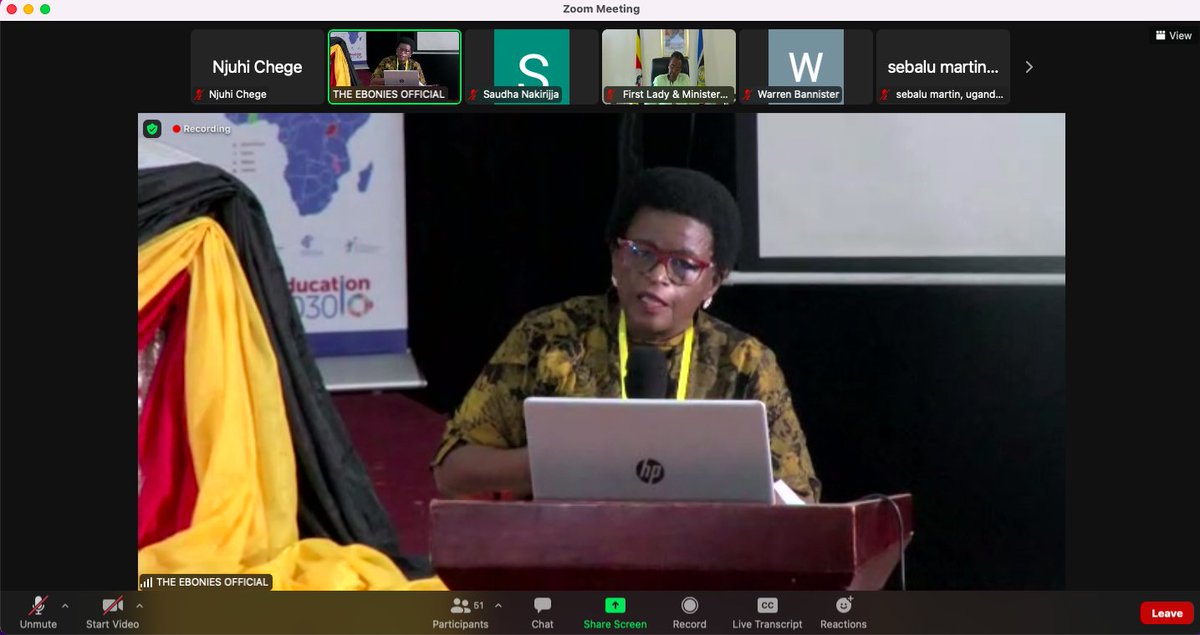The height and width of the screenshot is (635, 1200).
Task: Click the Recording indicator
Action: pos(201,129)
